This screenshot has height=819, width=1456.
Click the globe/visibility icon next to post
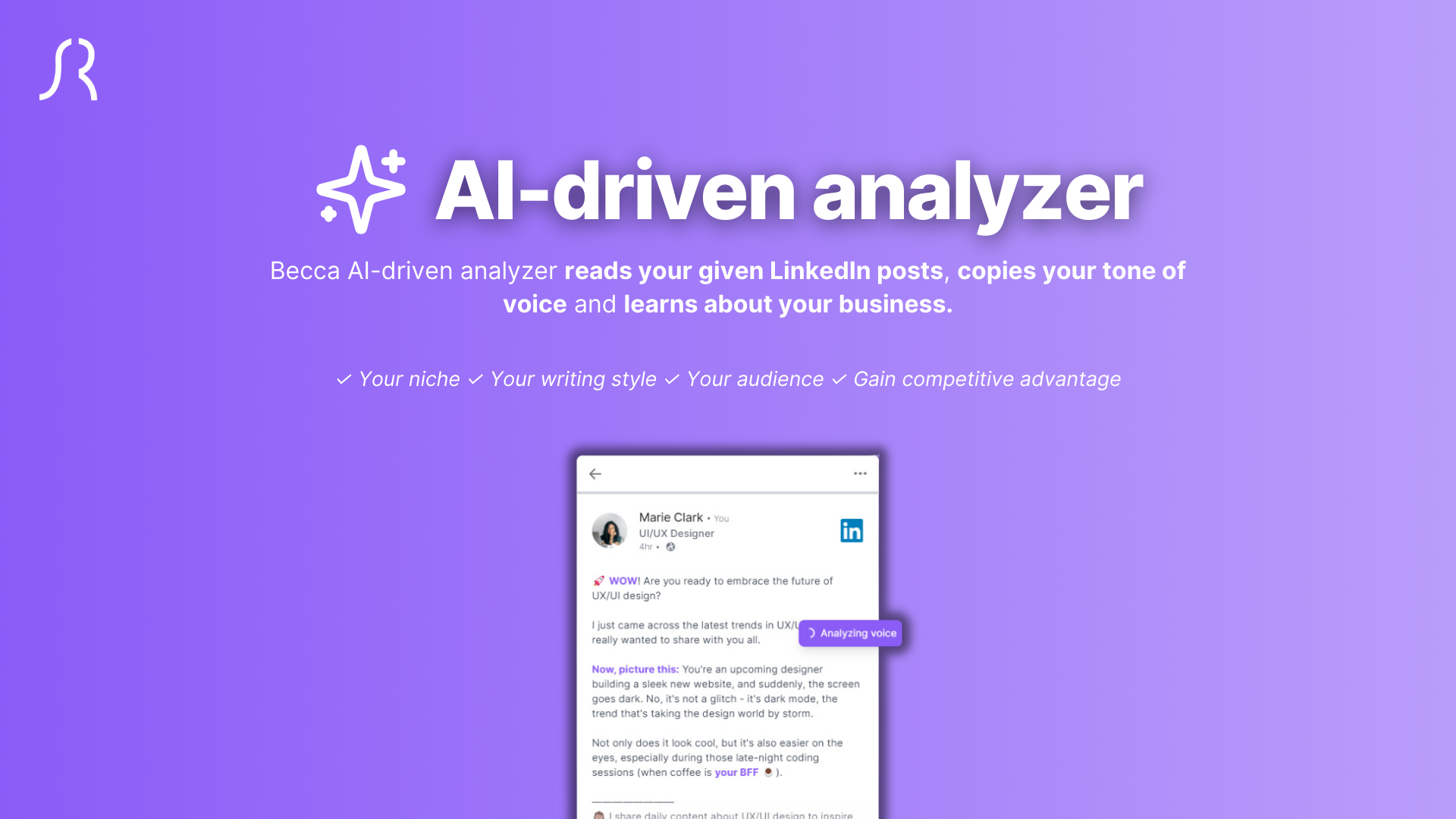[672, 546]
